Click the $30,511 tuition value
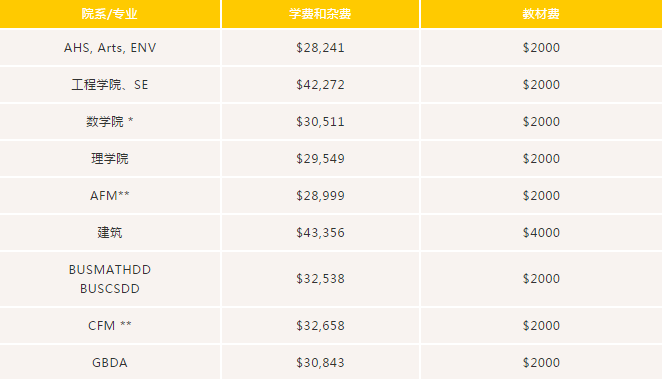Viewport: 663px width, 379px height. [x=320, y=122]
